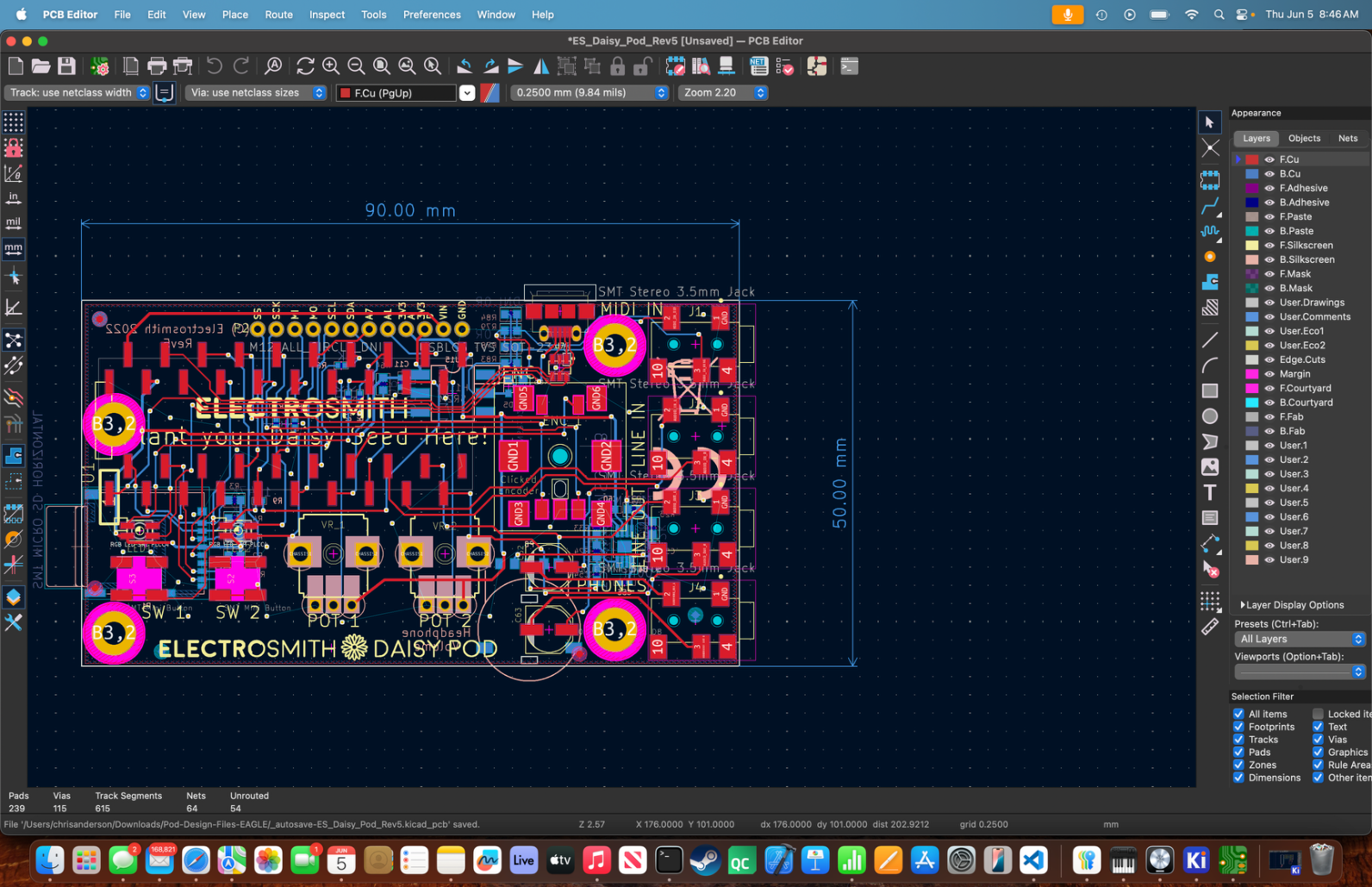1372x887 pixels.
Task: Select the Add Image tool
Action: point(1210,466)
